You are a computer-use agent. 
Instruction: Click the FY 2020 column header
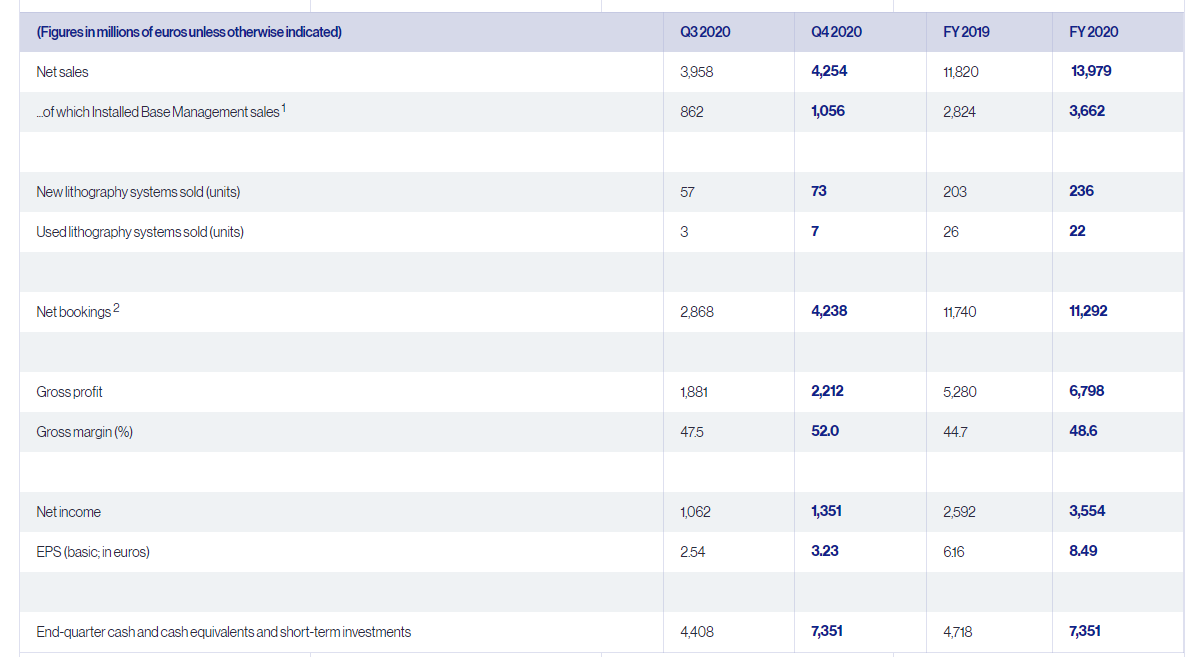pyautogui.click(x=1093, y=32)
